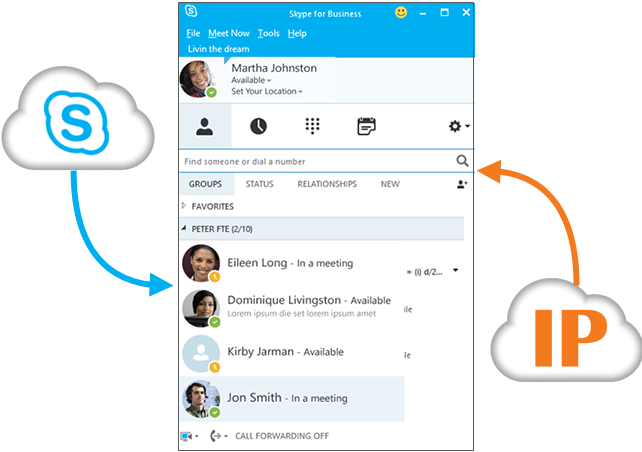Viewport: 642px width, 452px height.
Task: Open the options gear dropdown
Action: pos(459,127)
